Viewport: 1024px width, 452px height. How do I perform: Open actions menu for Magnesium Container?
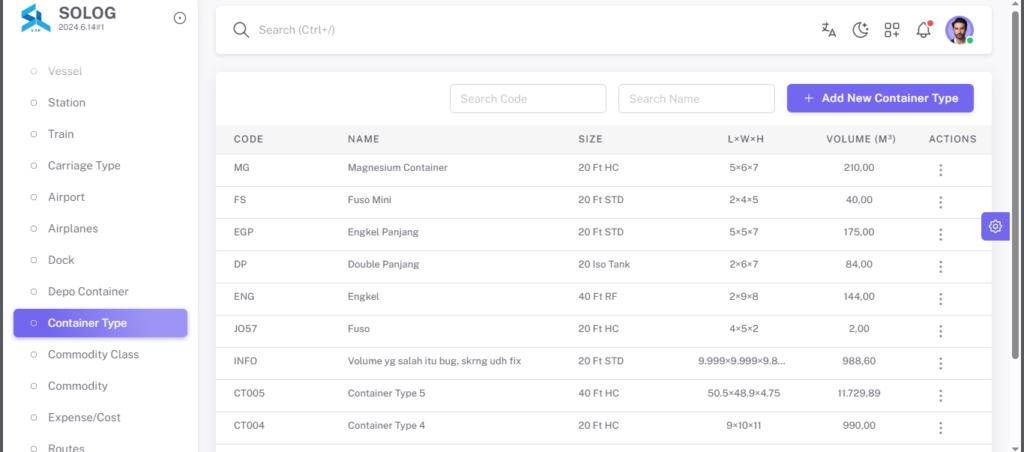(x=940, y=170)
